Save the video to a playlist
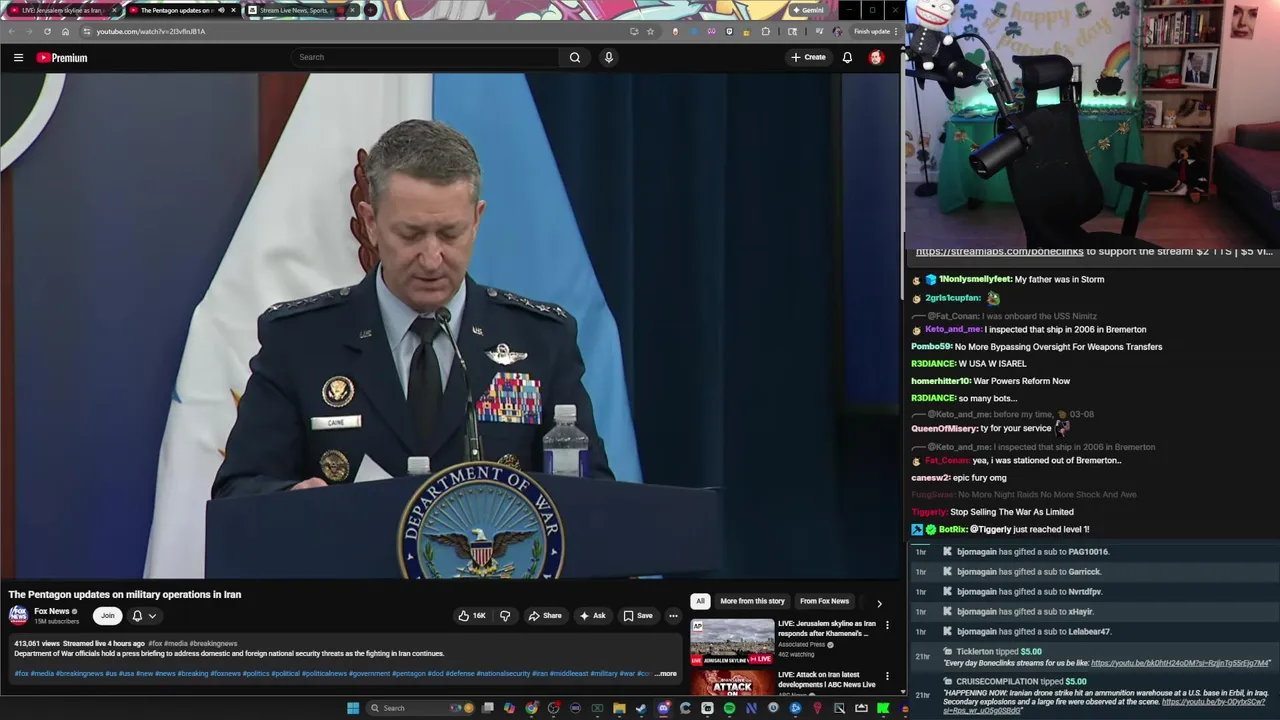Screen dimensions: 1280x720 (638, 616)
